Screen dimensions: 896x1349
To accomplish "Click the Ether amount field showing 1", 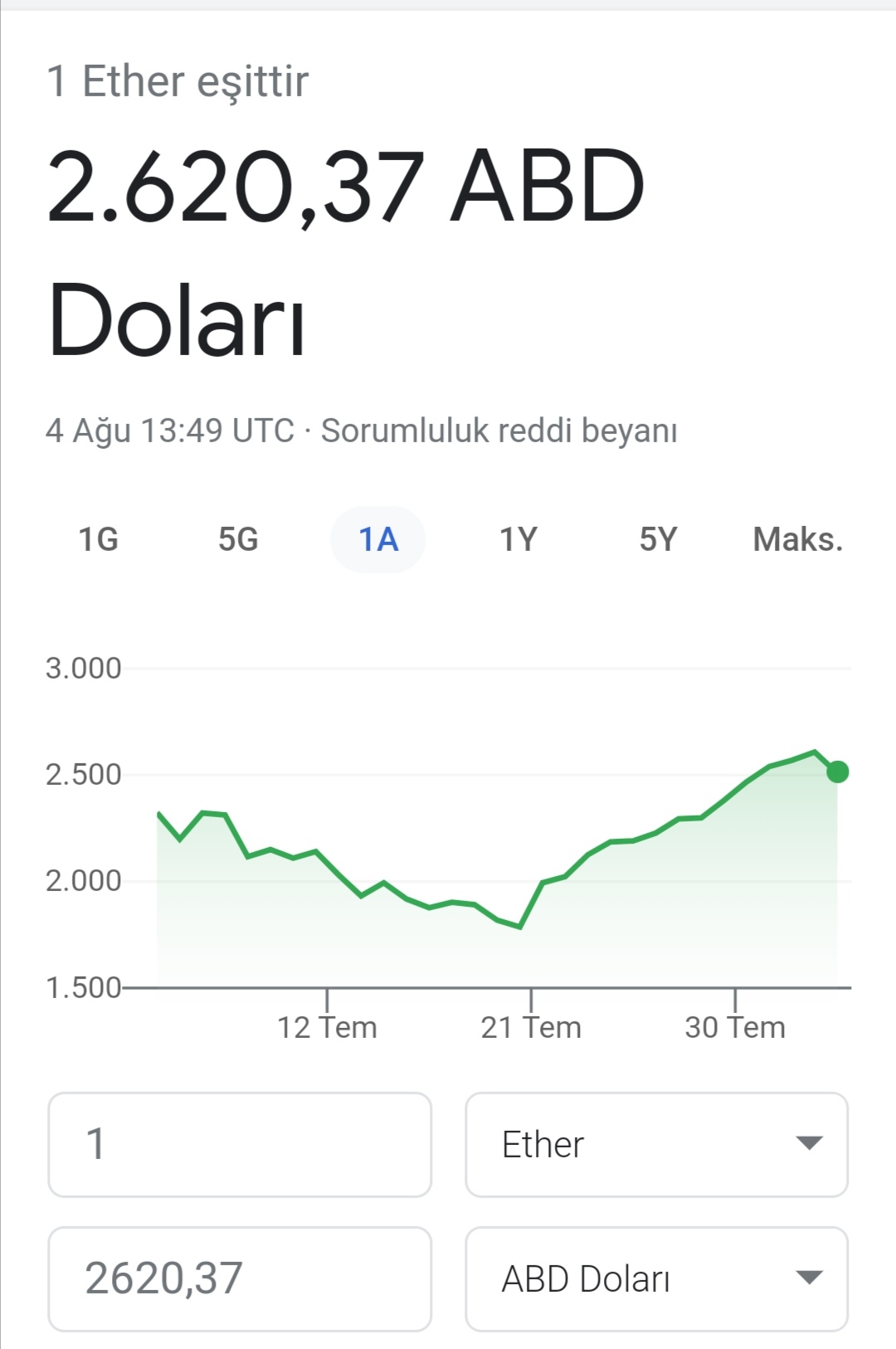I will point(240,1144).
